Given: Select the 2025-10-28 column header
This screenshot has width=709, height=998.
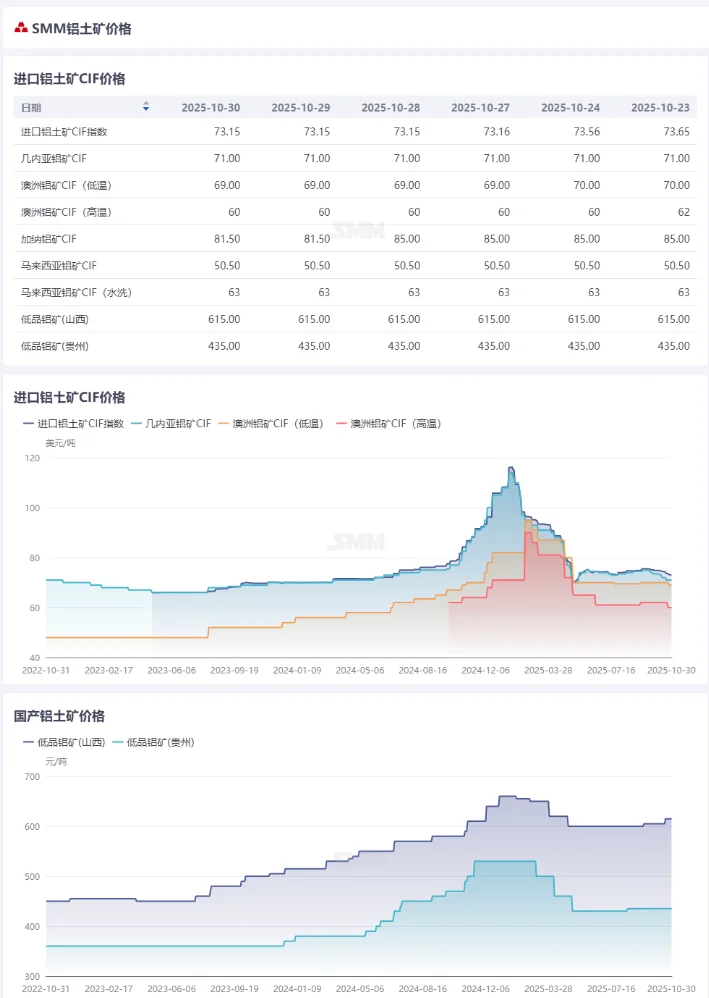Looking at the screenshot, I should tap(391, 108).
